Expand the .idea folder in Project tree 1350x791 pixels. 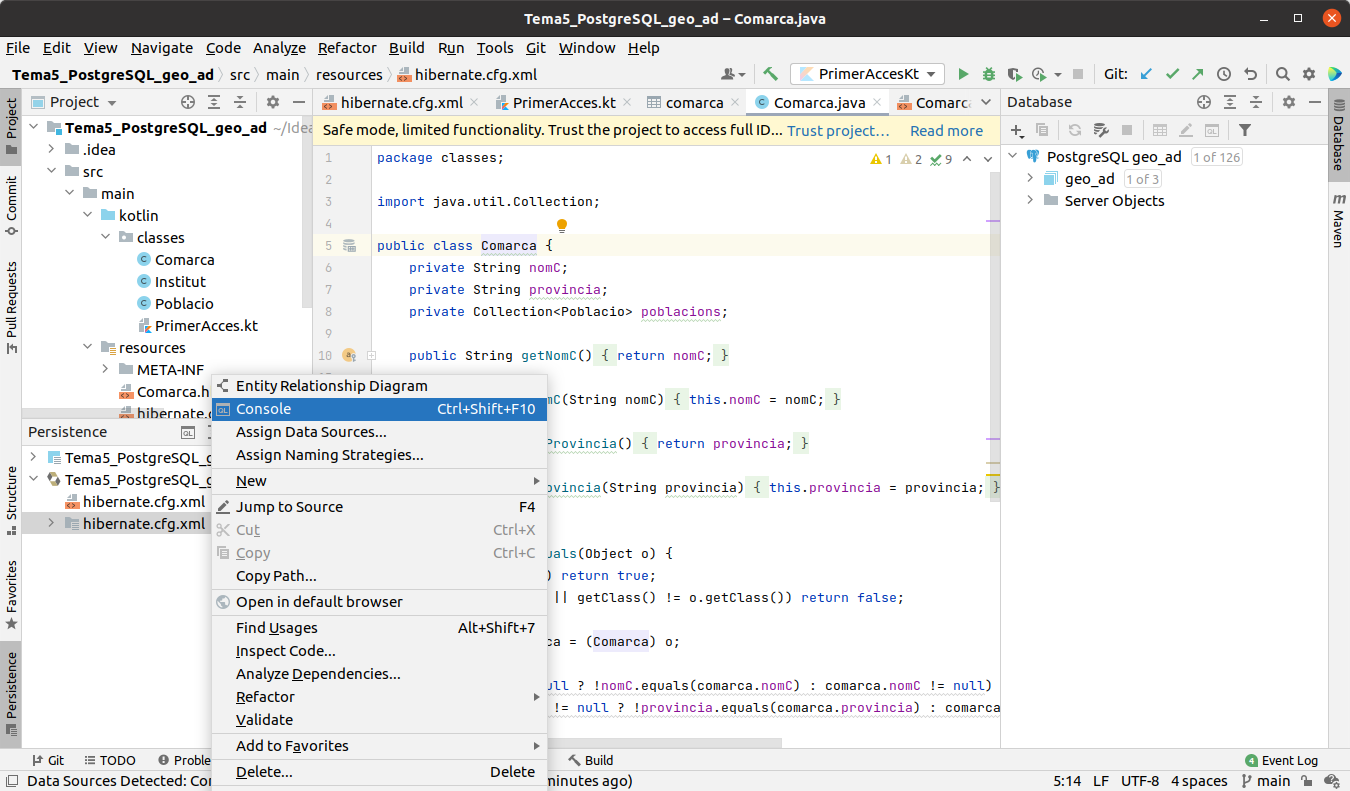tap(52, 150)
